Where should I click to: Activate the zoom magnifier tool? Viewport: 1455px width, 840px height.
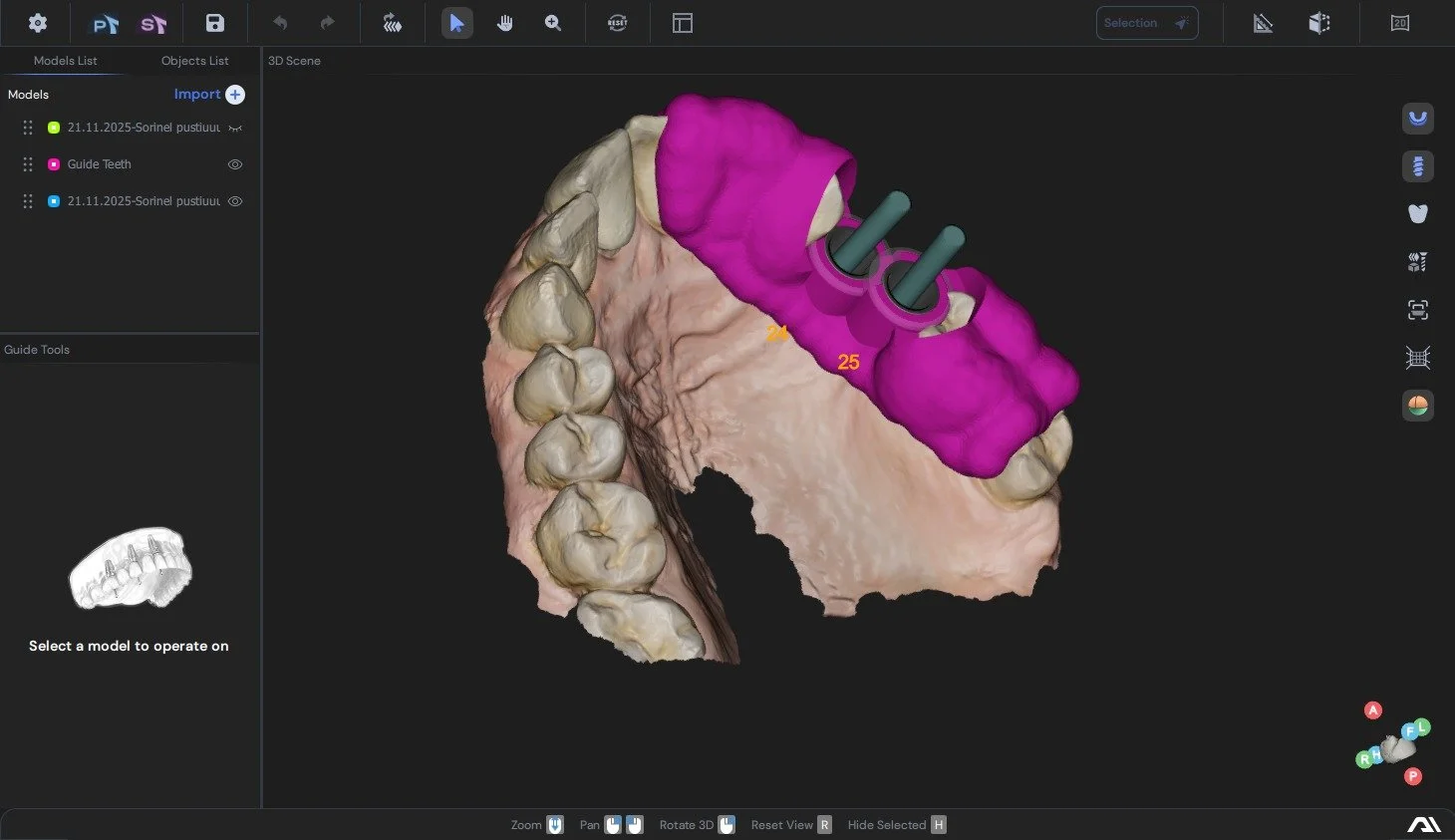coord(553,22)
